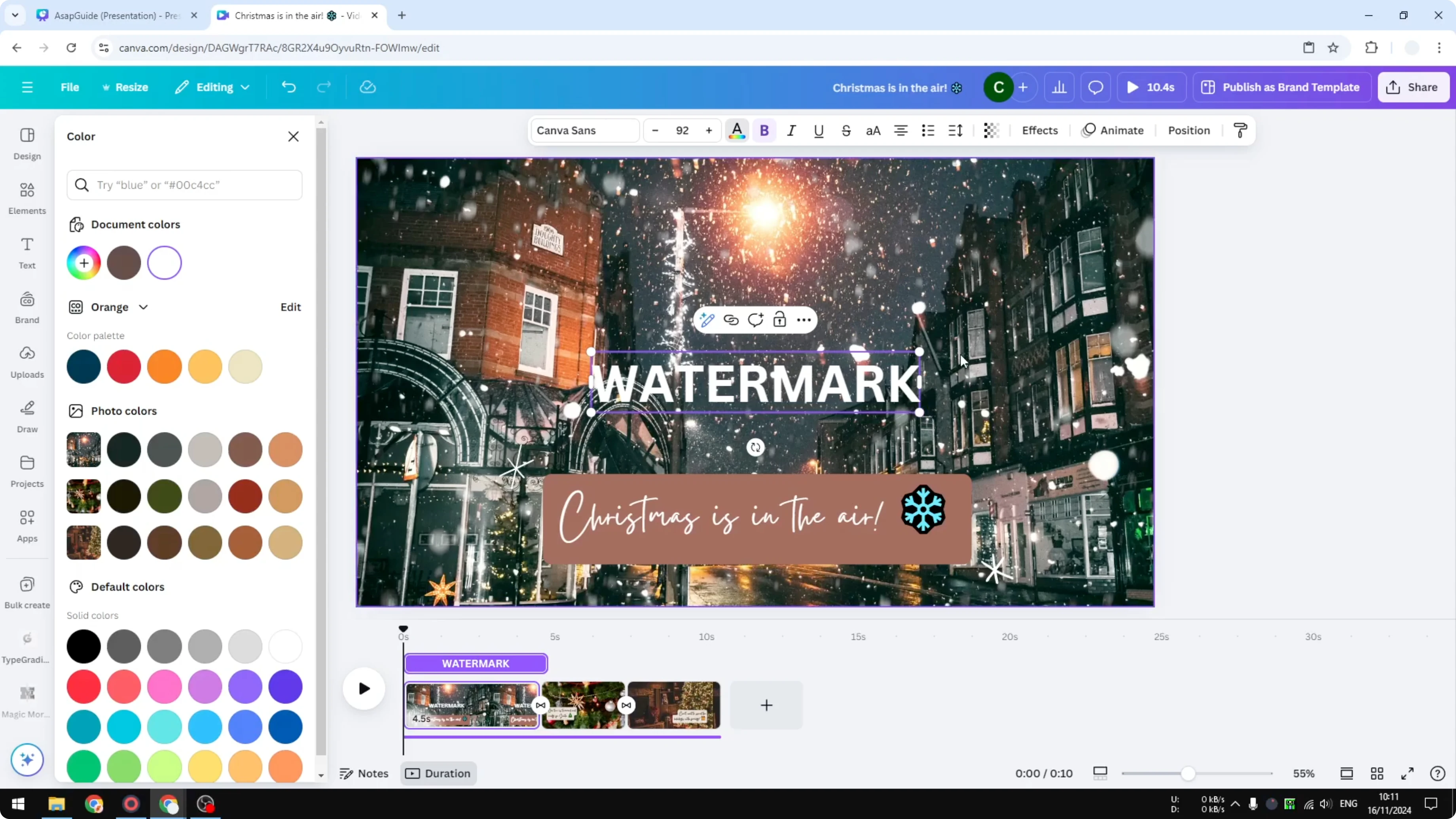Toggle uppercase with the aA button

pos(873,131)
